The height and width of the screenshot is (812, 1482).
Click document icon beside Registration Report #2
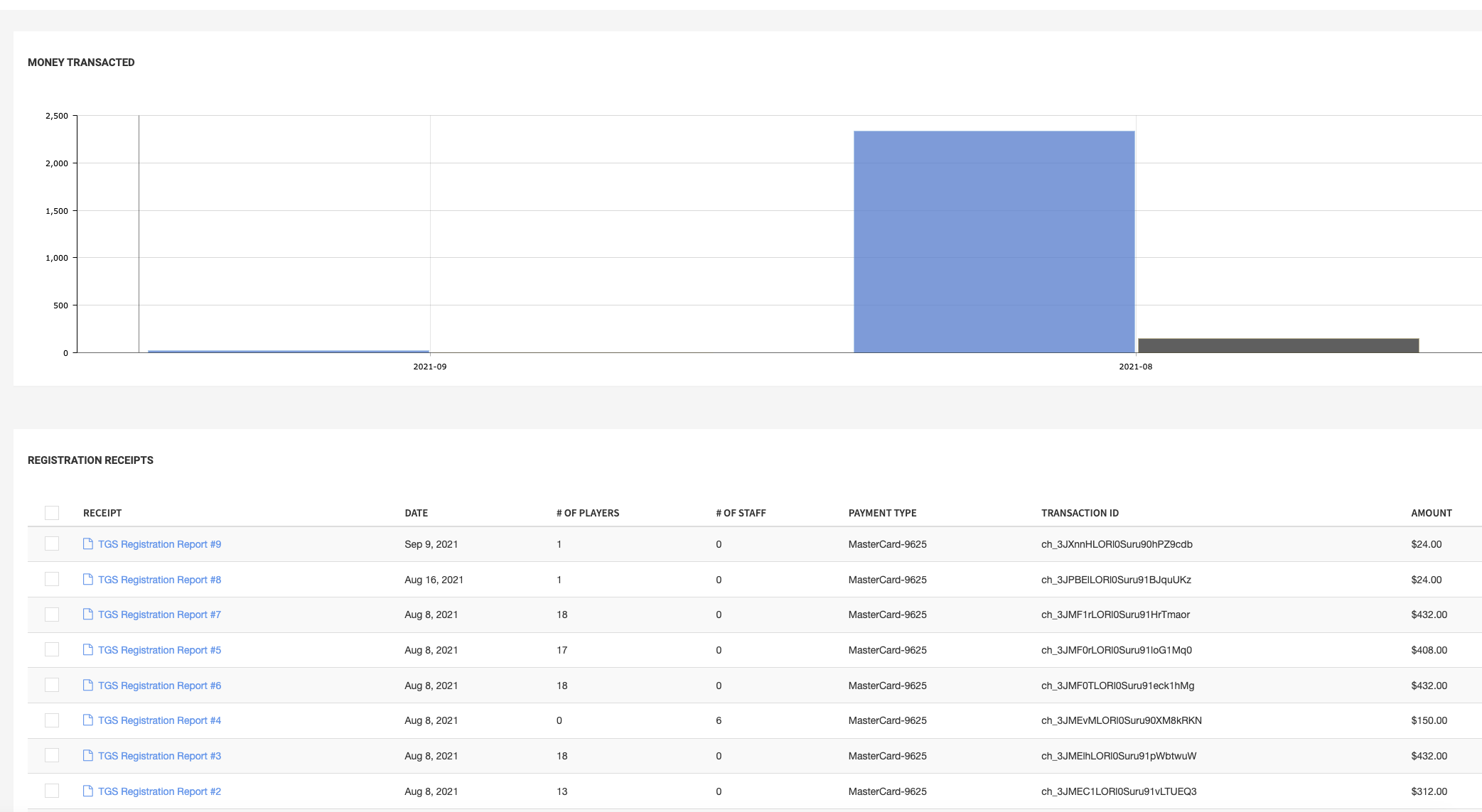[x=88, y=791]
